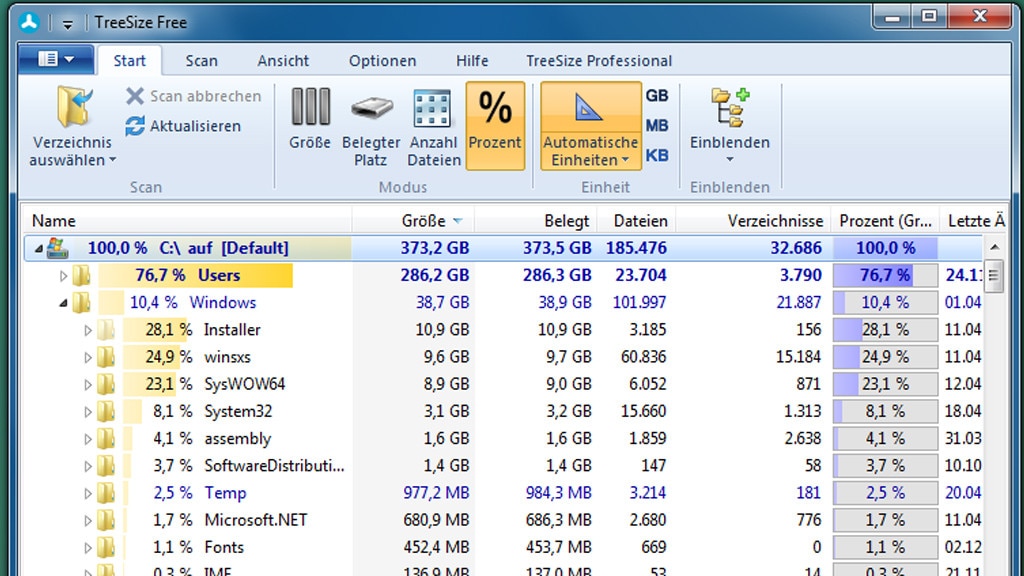Sort by Belegt column header
1024x576 pixels.
pos(536,221)
